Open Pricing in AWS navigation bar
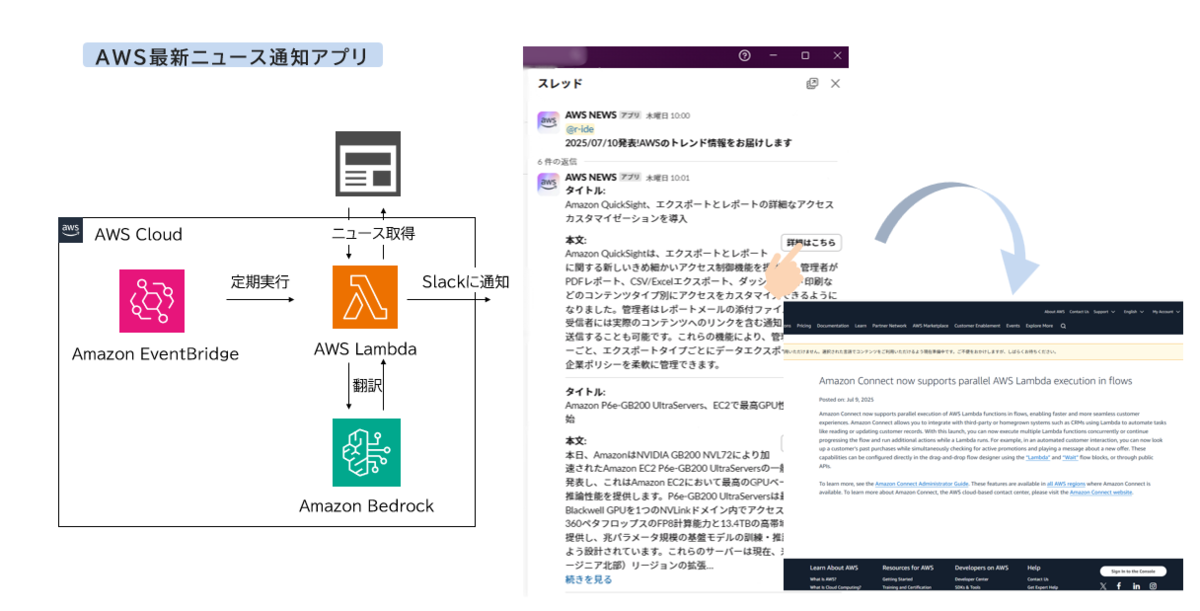This screenshot has width=1200, height=611. point(804,326)
